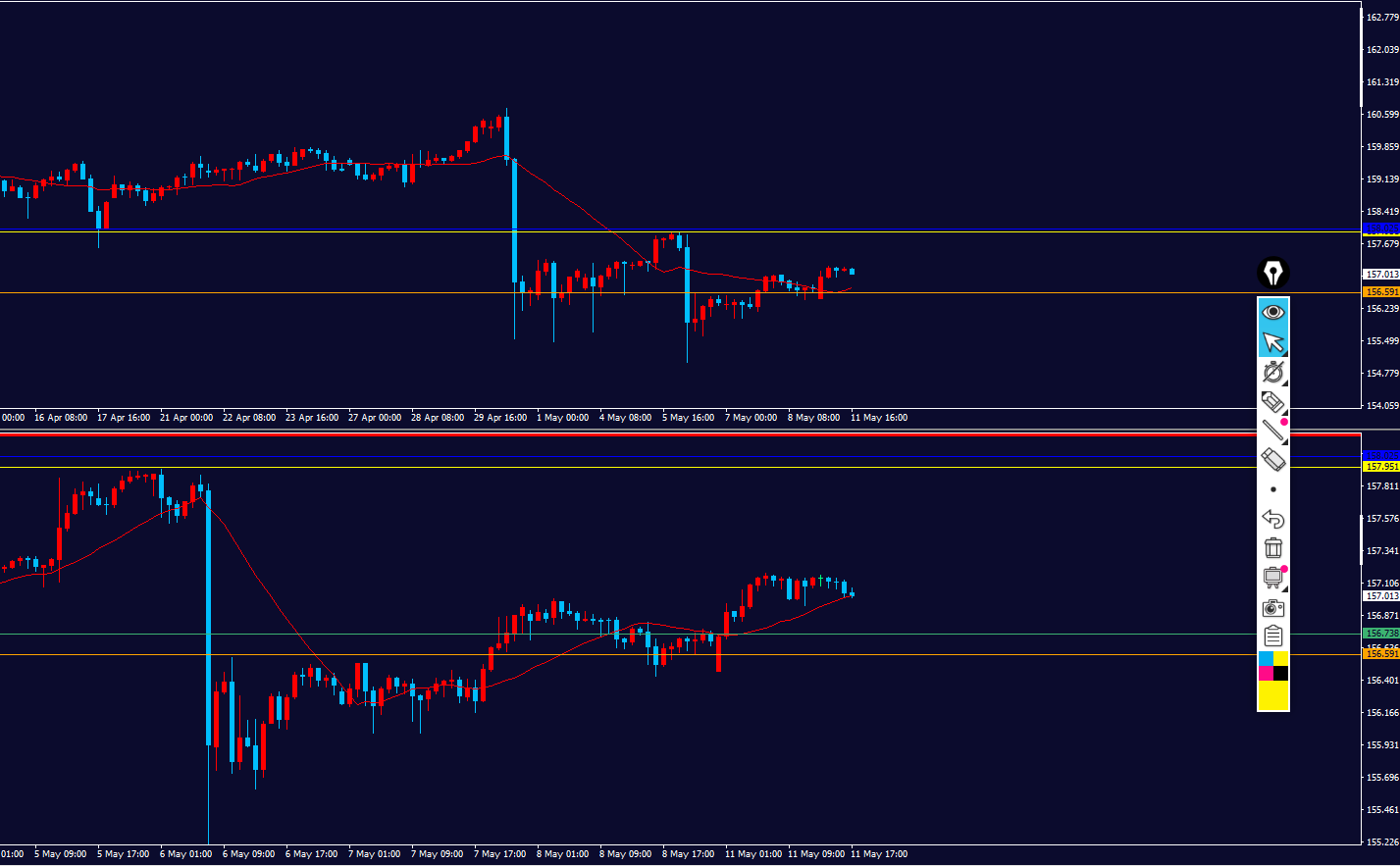Undo the last drawing stroke
The image size is (1400, 866).
[1273, 519]
